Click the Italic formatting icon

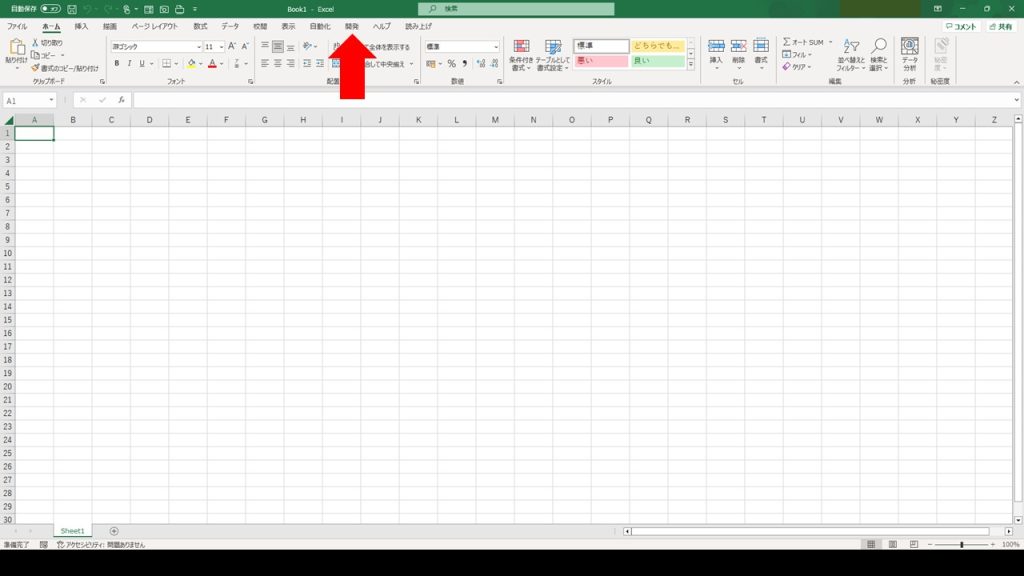coord(129,63)
